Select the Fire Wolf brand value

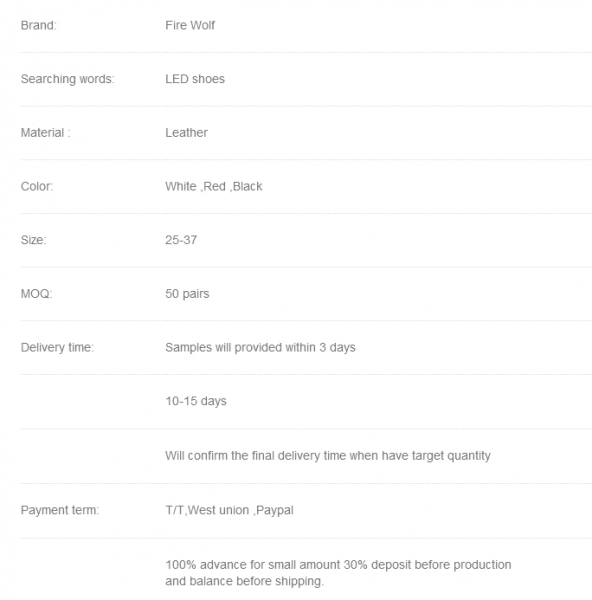[190, 25]
